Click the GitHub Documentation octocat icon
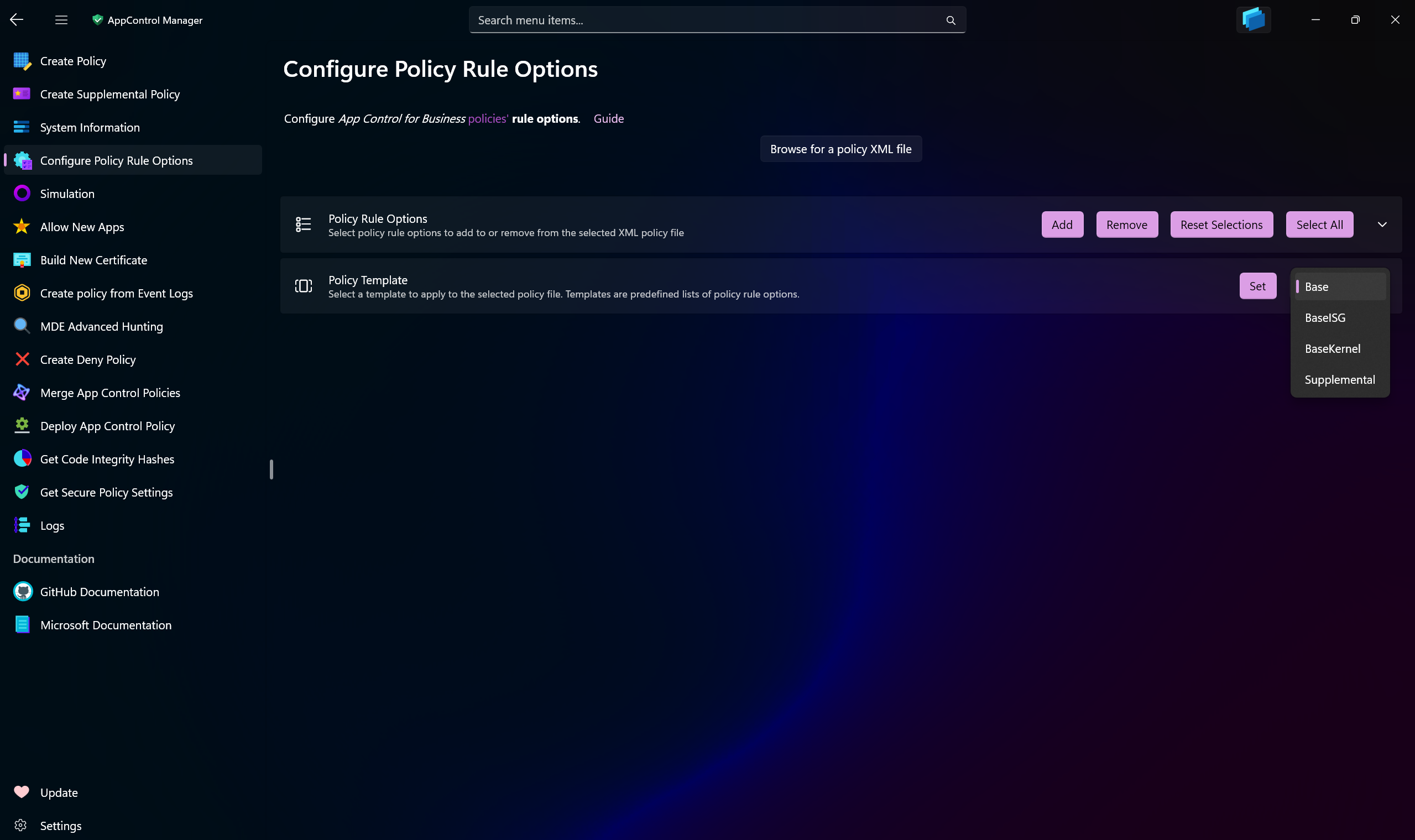Image resolution: width=1415 pixels, height=840 pixels. (x=23, y=592)
